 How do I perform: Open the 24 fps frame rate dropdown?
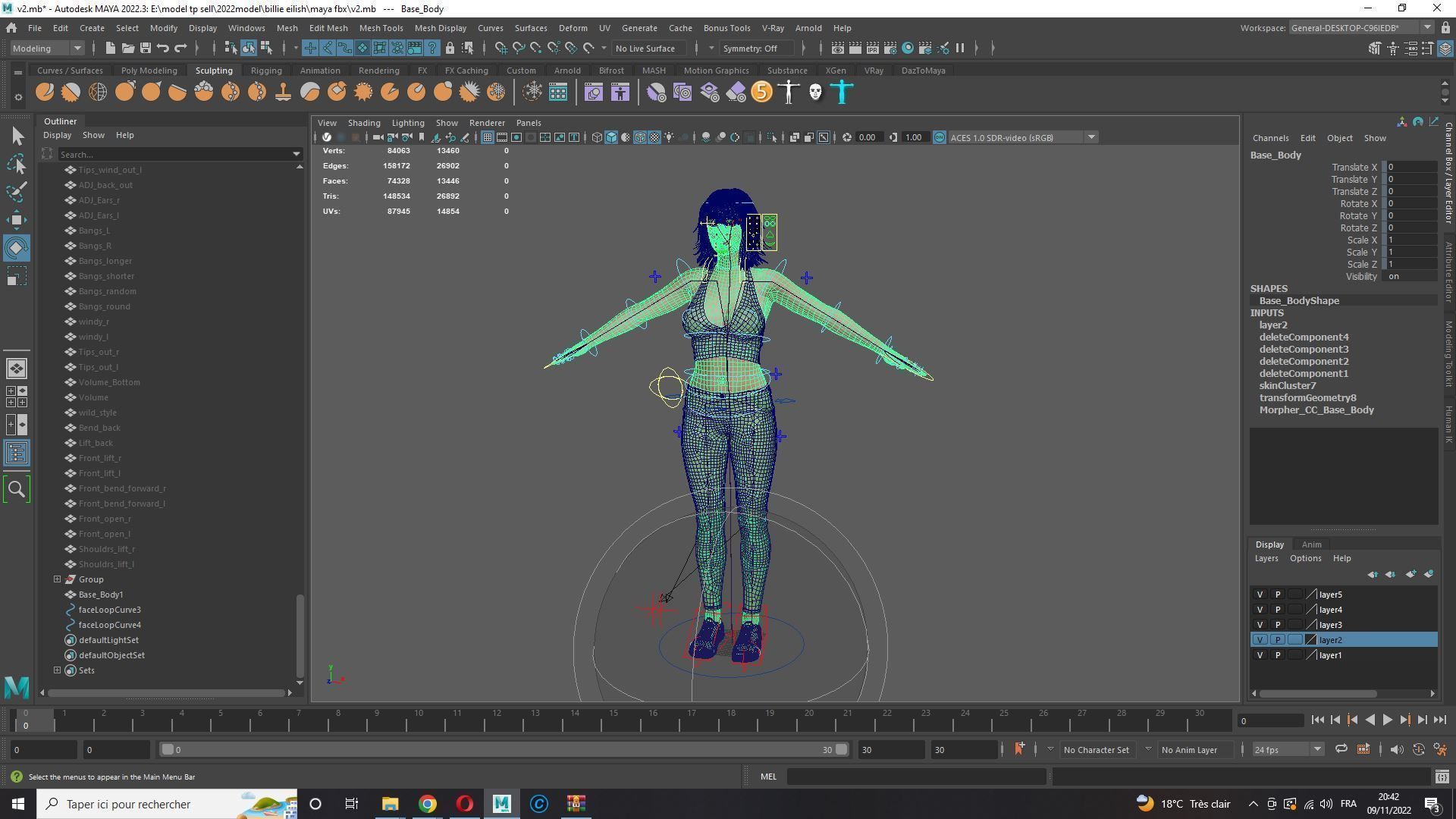1287,750
